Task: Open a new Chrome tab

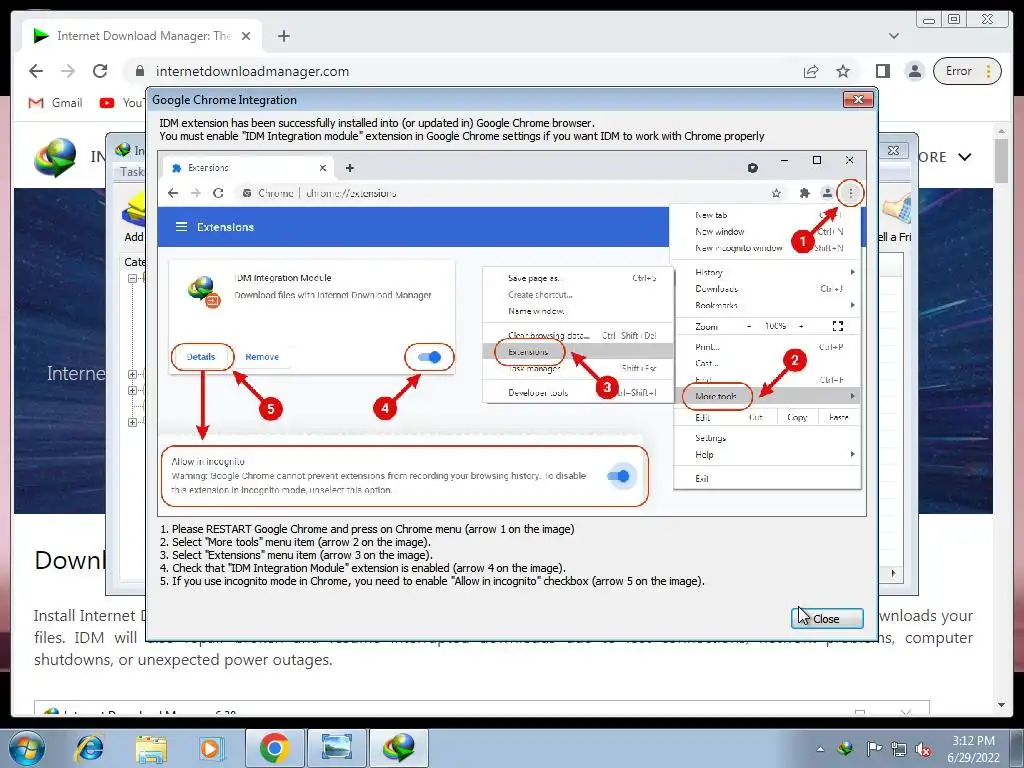Action: (283, 36)
